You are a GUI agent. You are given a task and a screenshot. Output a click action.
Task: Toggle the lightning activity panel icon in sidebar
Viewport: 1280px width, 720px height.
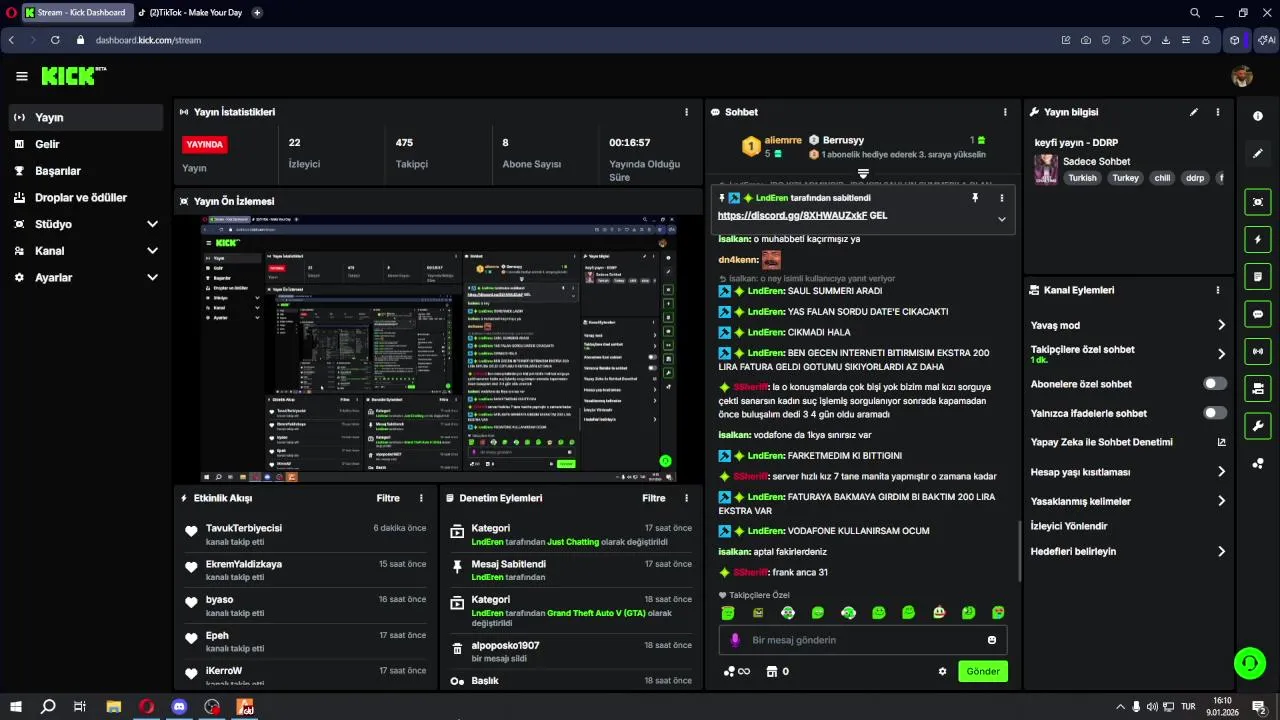coord(1258,239)
